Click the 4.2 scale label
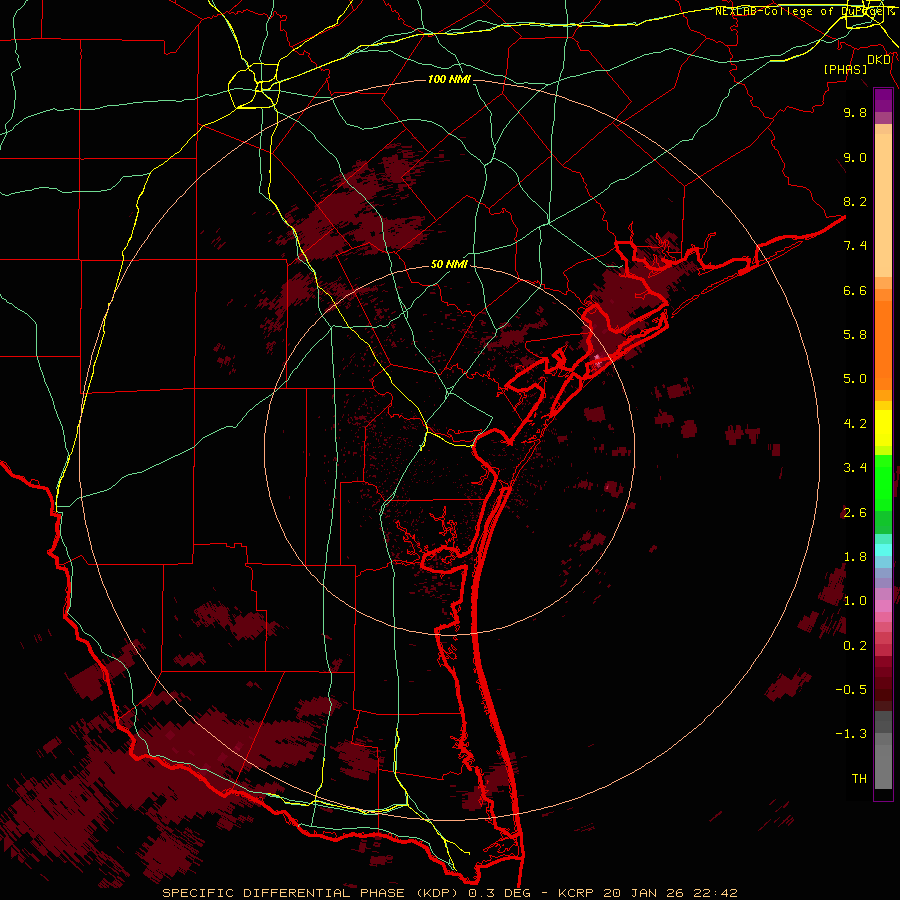 click(855, 424)
